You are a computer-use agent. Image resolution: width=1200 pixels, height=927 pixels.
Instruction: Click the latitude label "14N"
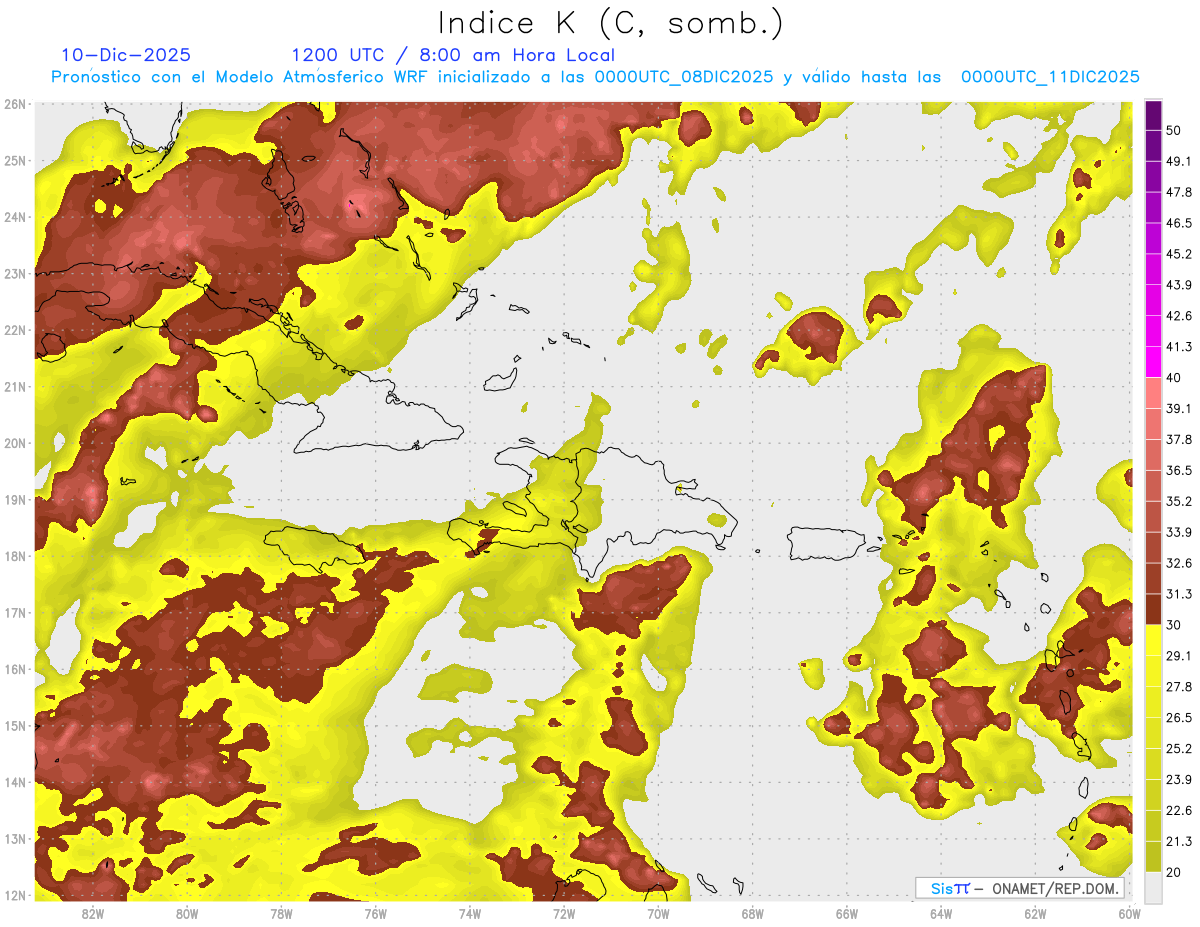click(15, 782)
